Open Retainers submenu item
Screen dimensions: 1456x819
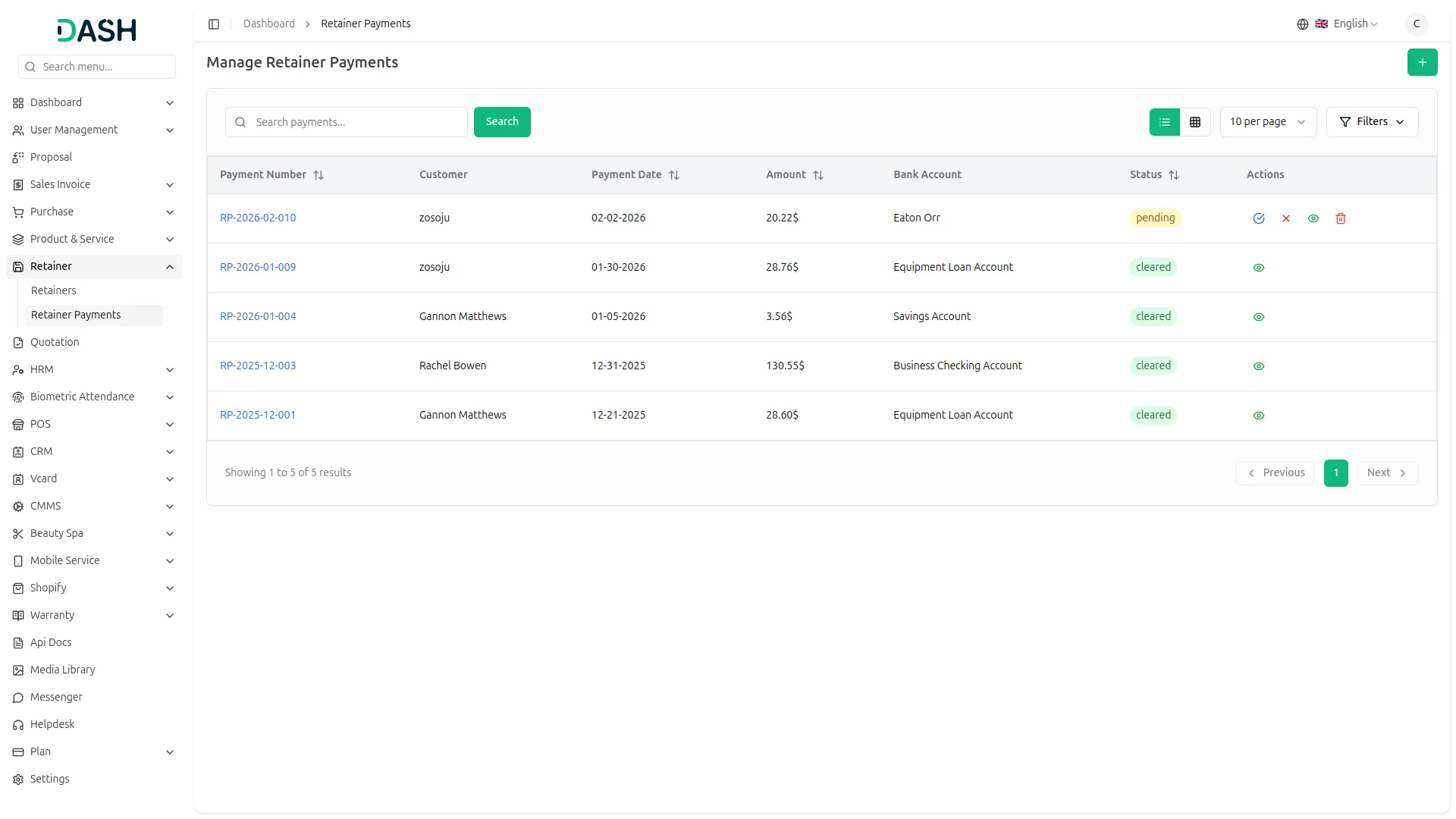(x=54, y=290)
